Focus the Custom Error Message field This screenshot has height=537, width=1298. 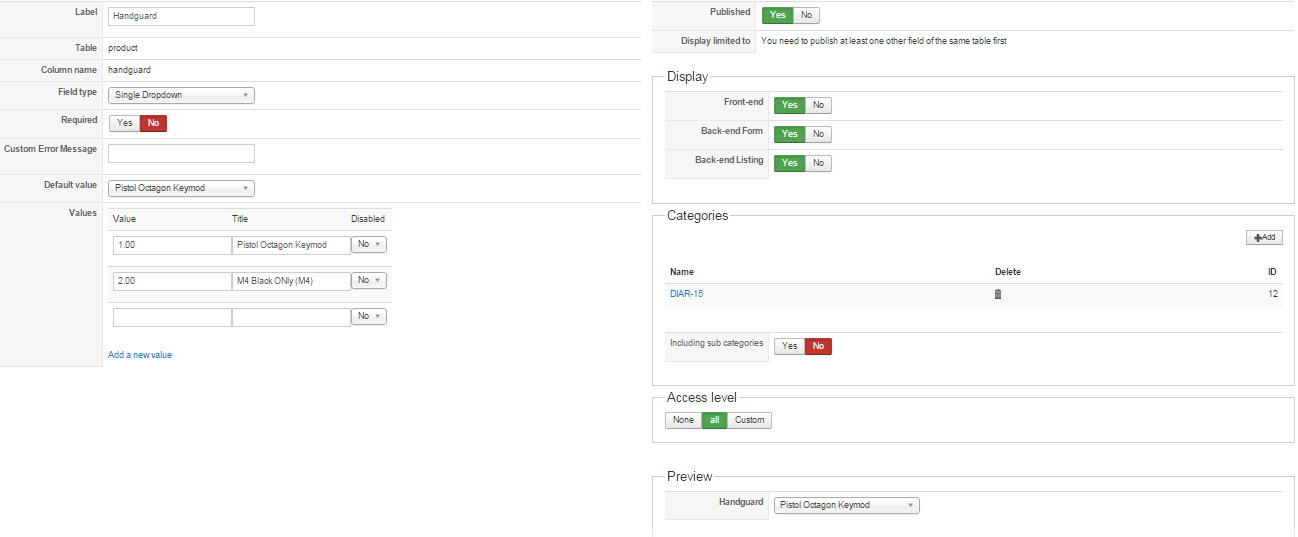[x=181, y=153]
